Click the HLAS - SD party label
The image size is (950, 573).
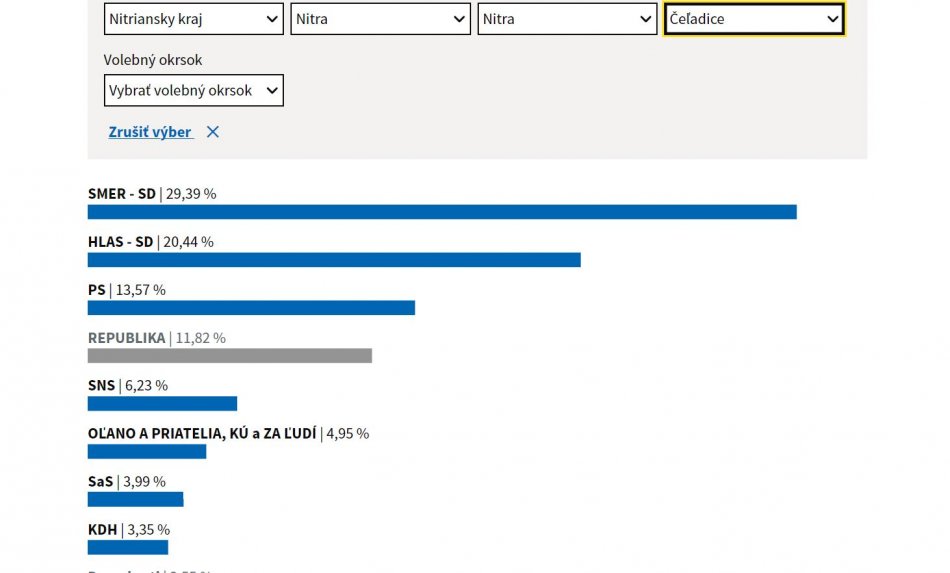(x=121, y=242)
